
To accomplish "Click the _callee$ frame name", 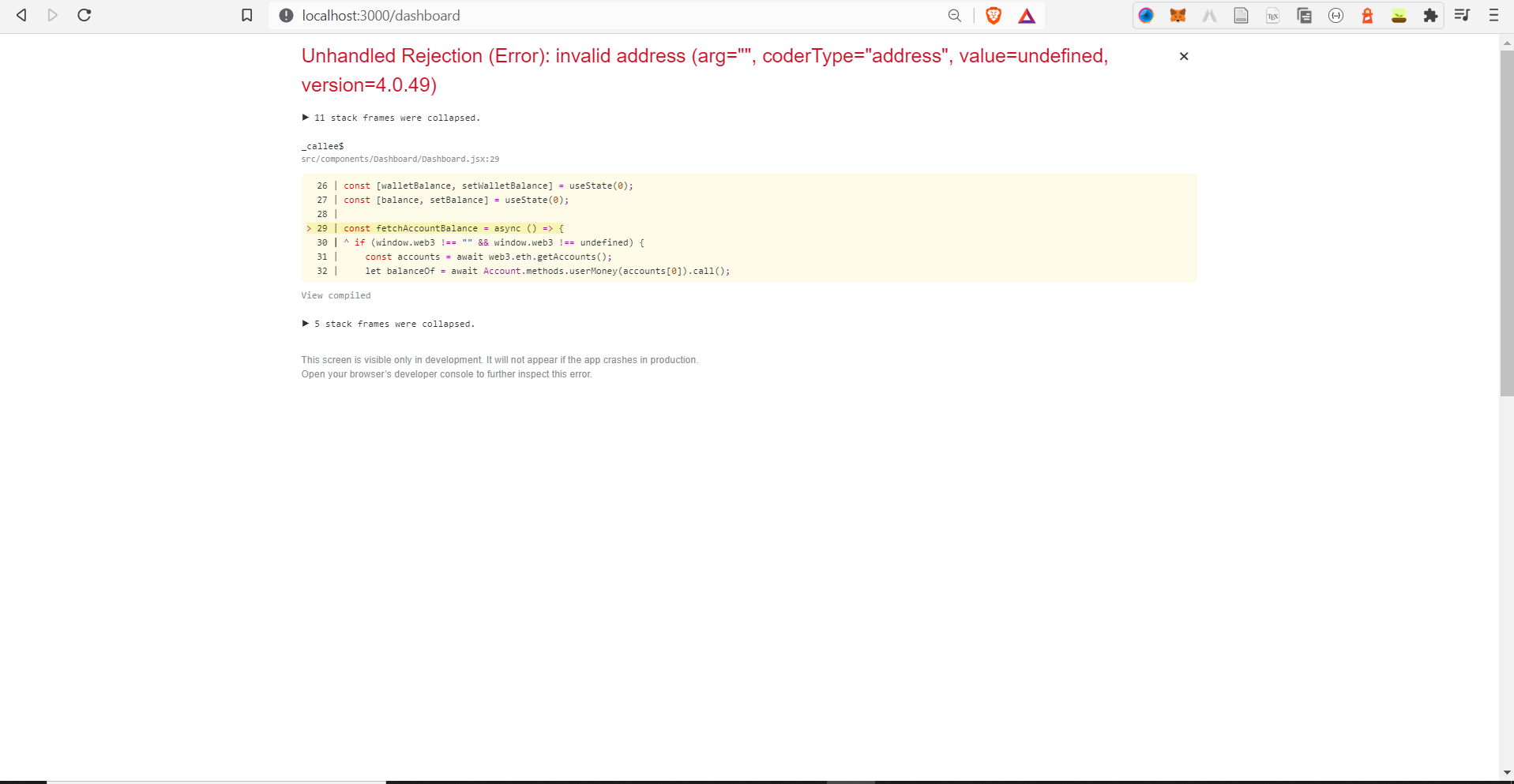I will pyautogui.click(x=322, y=146).
